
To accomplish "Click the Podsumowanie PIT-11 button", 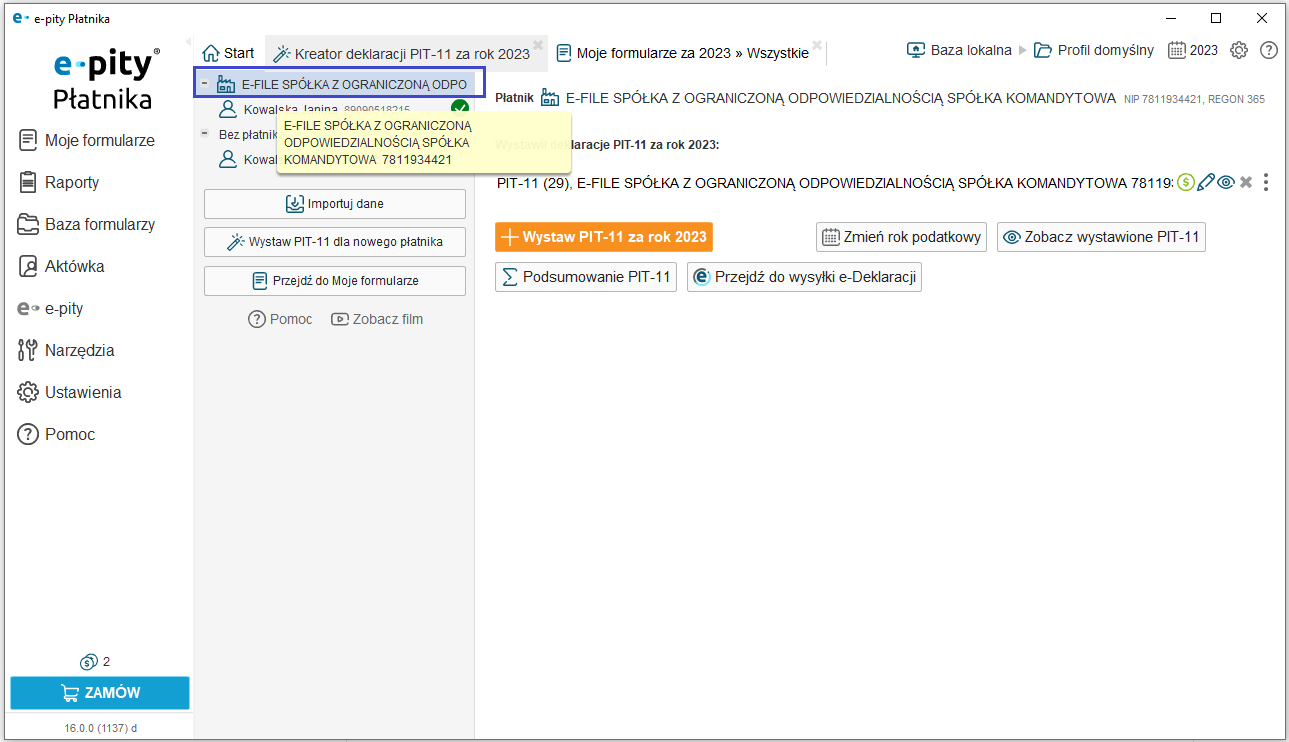I will 586,277.
